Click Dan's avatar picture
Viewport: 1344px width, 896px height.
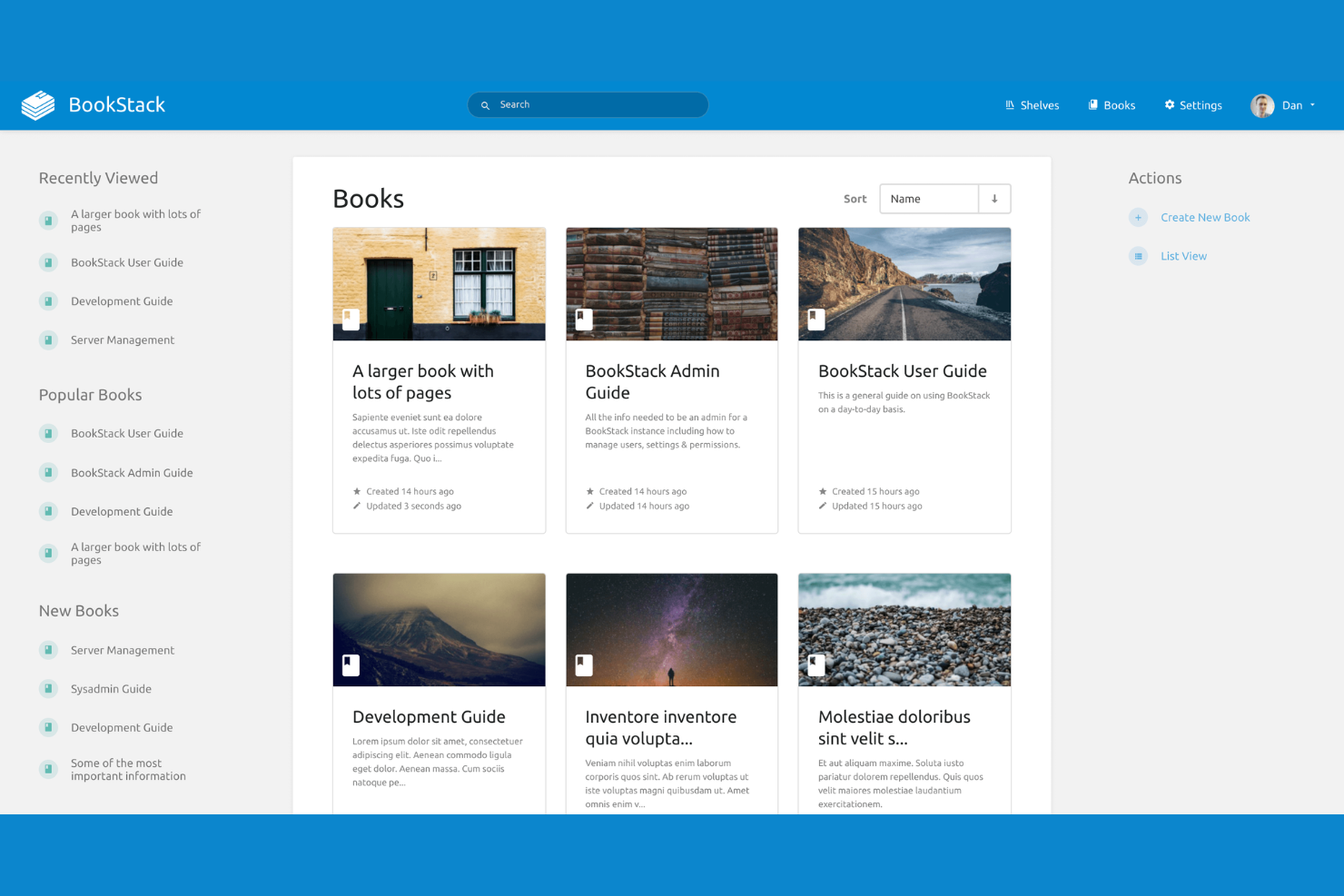[1262, 105]
